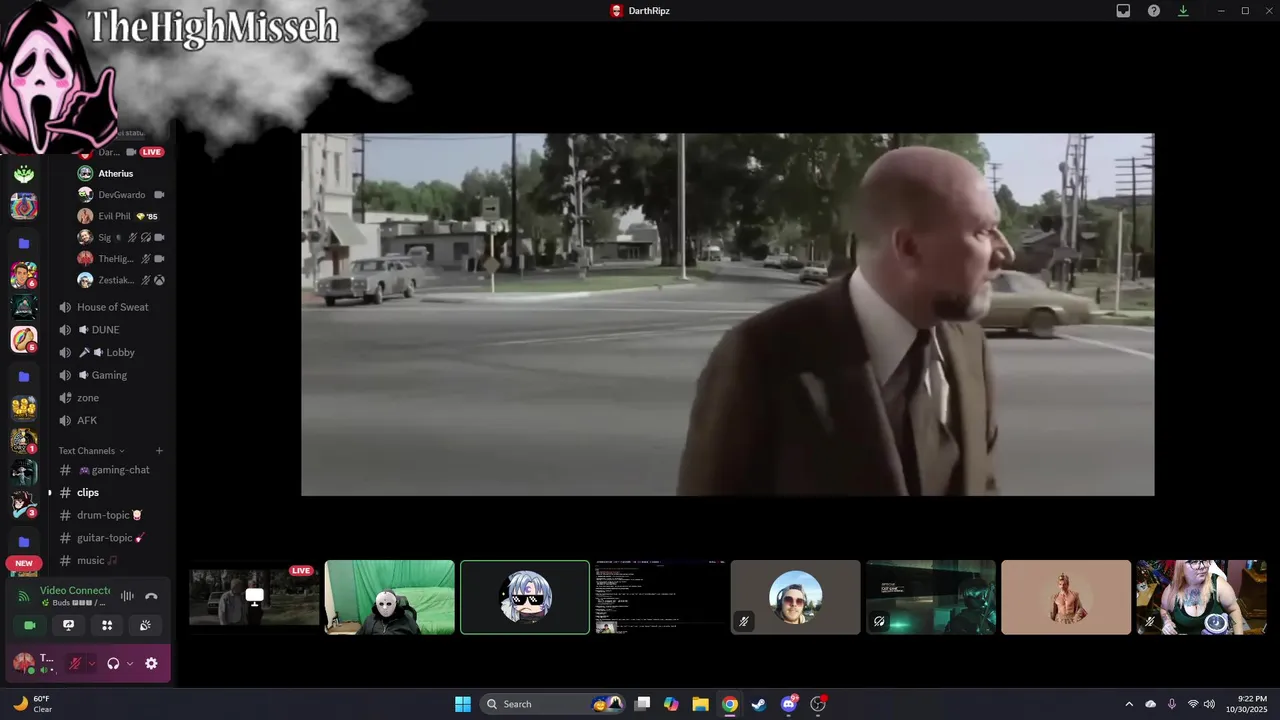Screen dimensions: 1280x720
Task: Select the tan-background avatar participant tile
Action: coord(1066,597)
